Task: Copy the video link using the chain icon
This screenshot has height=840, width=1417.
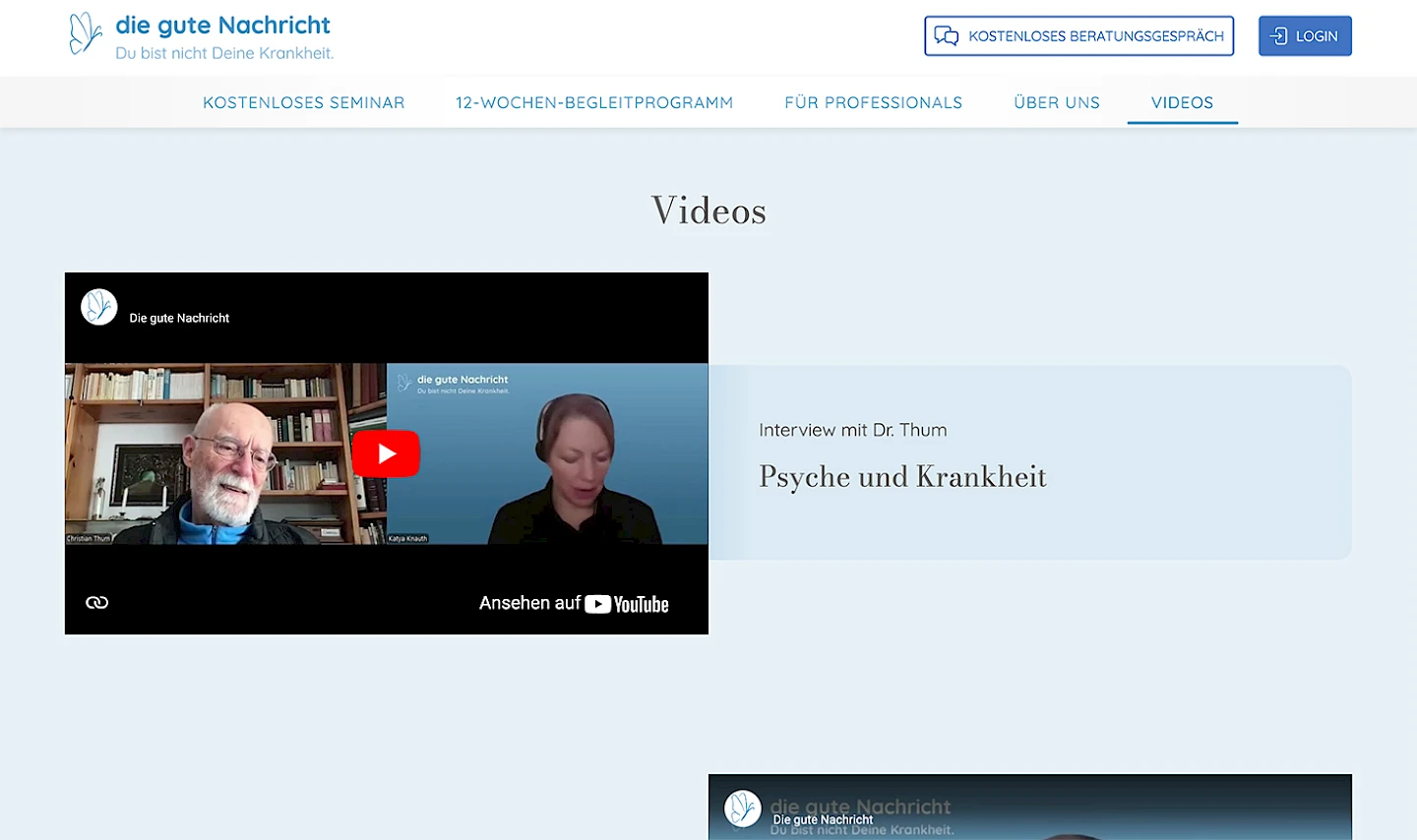Action: pyautogui.click(x=96, y=603)
